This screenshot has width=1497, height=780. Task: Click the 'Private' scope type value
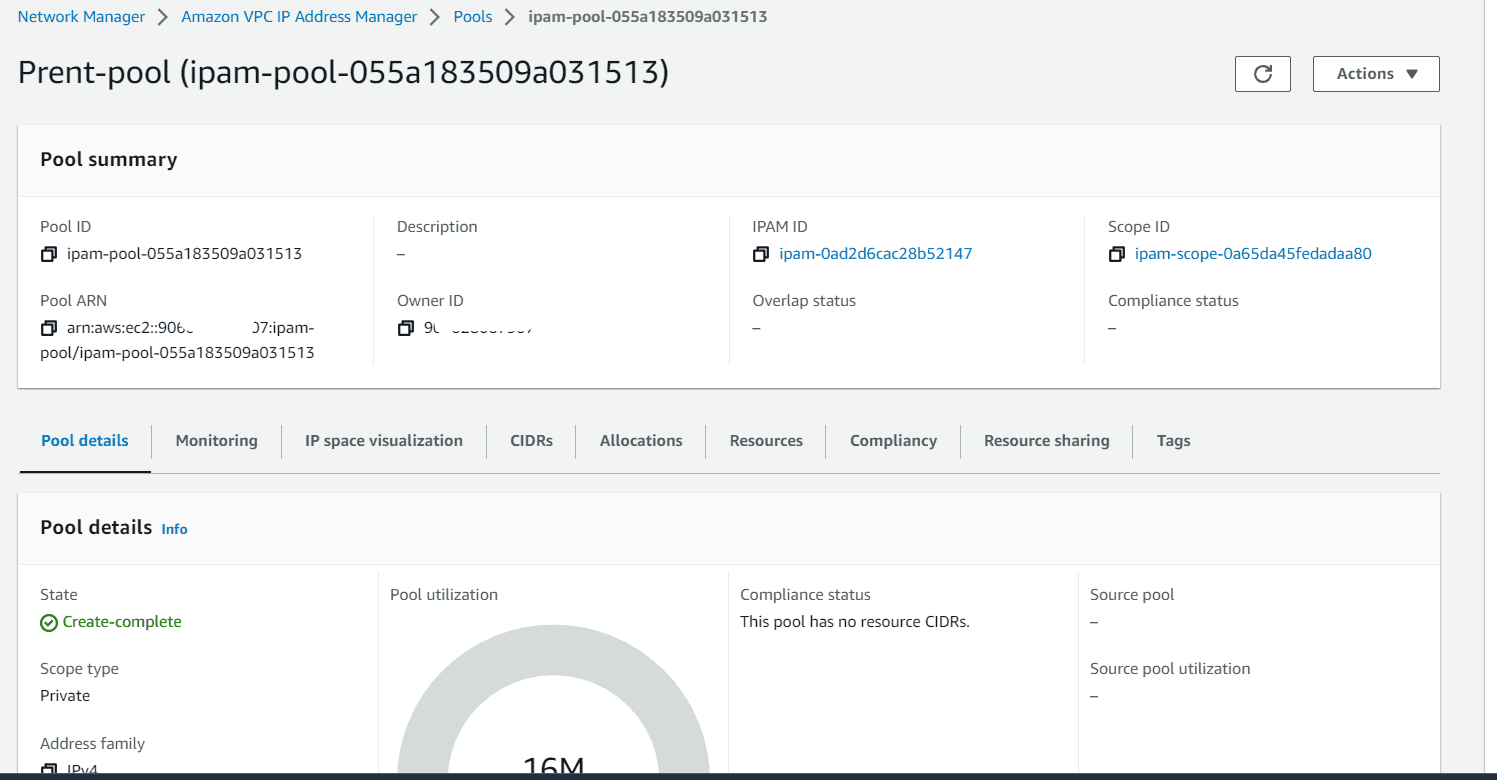(x=65, y=696)
